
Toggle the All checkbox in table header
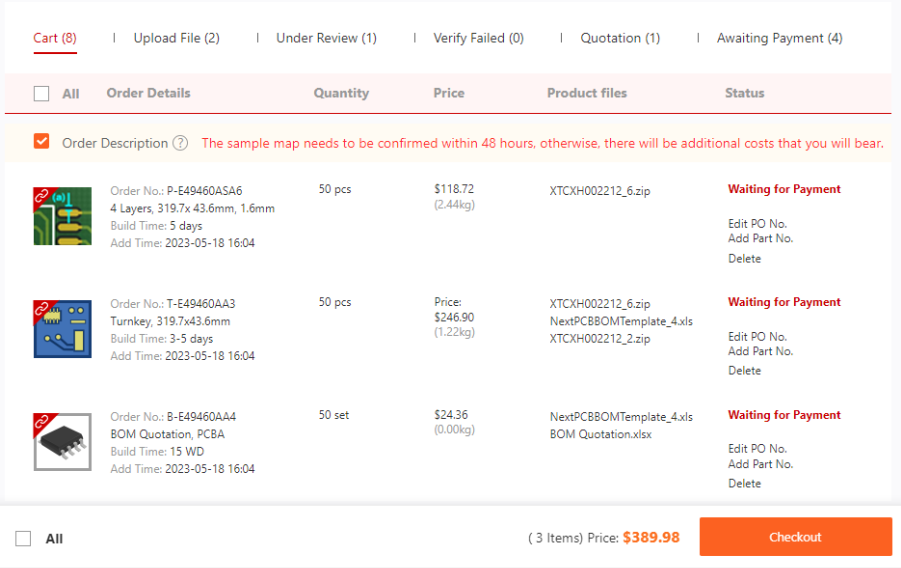coord(41,93)
